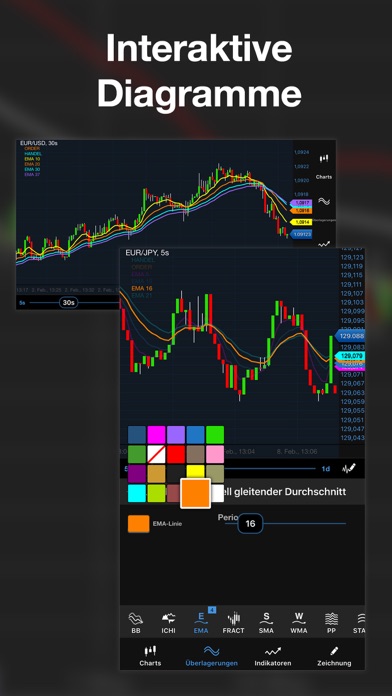This screenshot has height=696, width=392.
Task: Click the blue 1,09123 price tag
Action: point(301,234)
